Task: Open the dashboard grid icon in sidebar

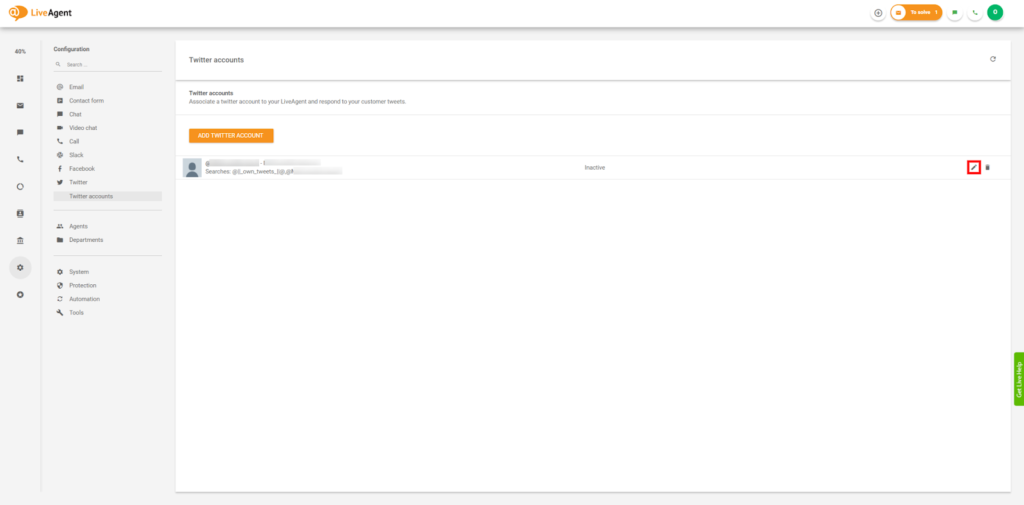Action: 20,78
